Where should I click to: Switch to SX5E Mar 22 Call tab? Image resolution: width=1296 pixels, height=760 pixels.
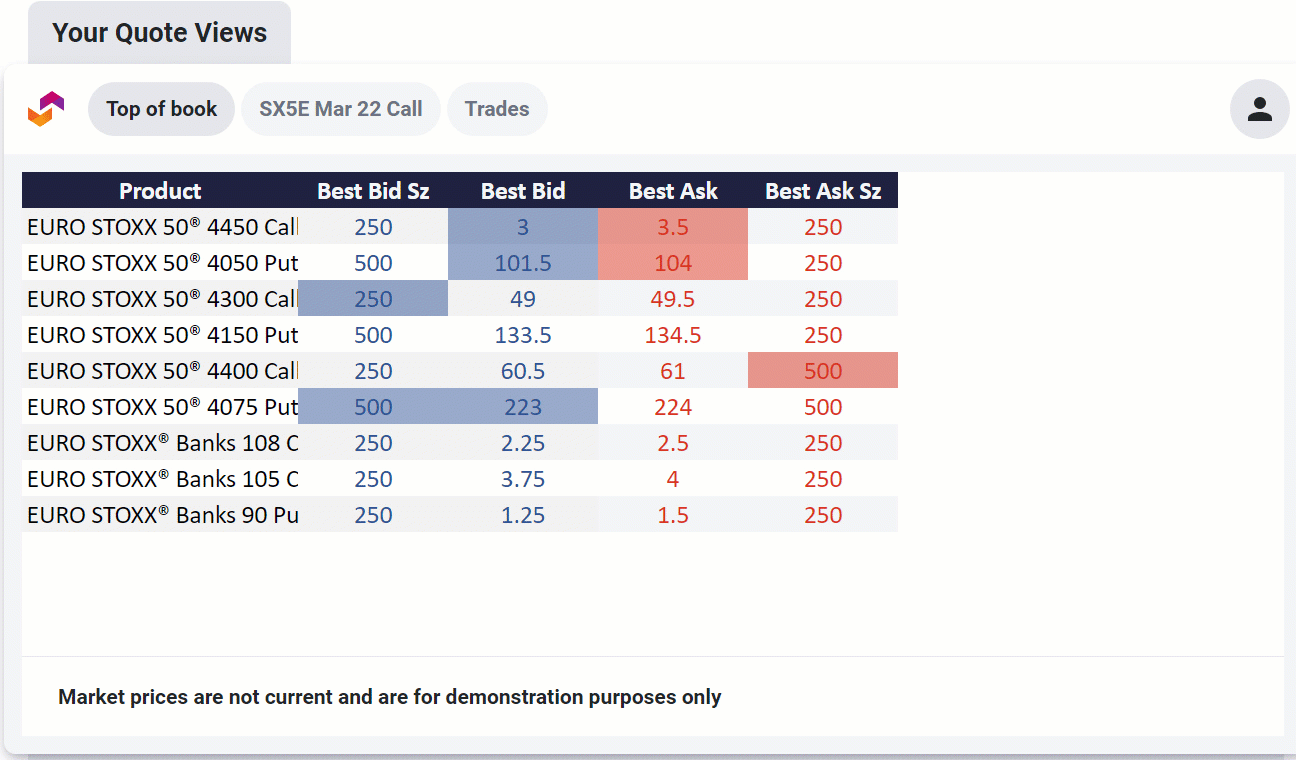(x=341, y=109)
